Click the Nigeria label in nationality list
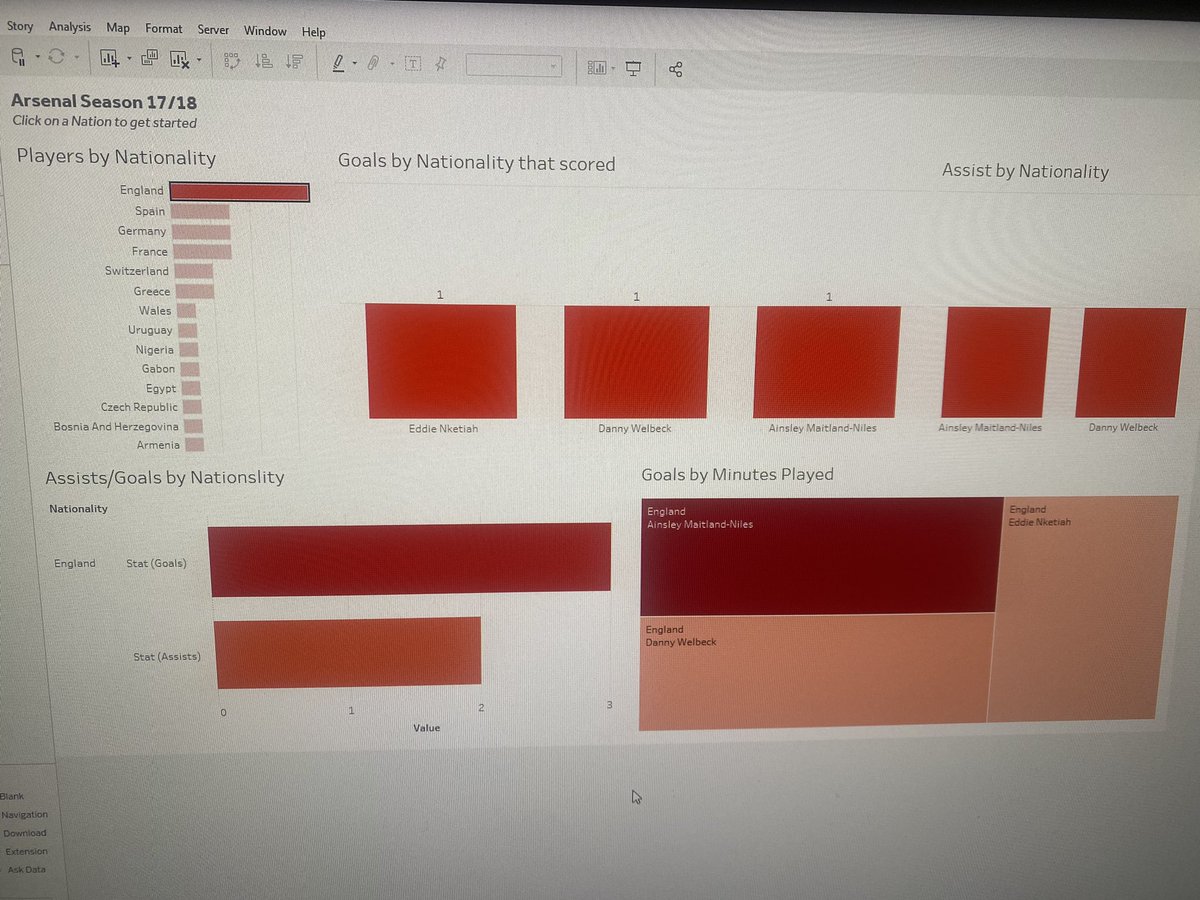This screenshot has width=1200, height=900. pyautogui.click(x=155, y=350)
